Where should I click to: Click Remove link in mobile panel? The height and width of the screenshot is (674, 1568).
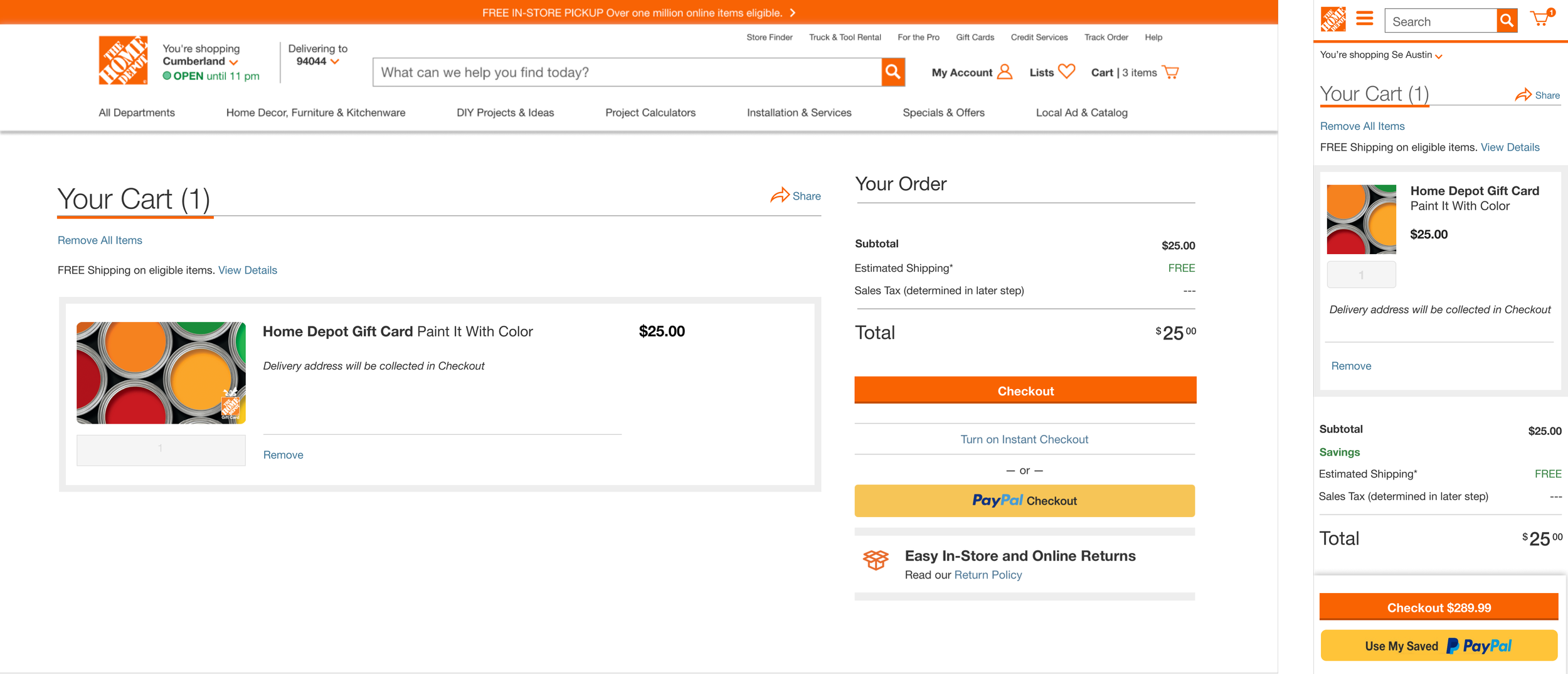click(x=1351, y=366)
